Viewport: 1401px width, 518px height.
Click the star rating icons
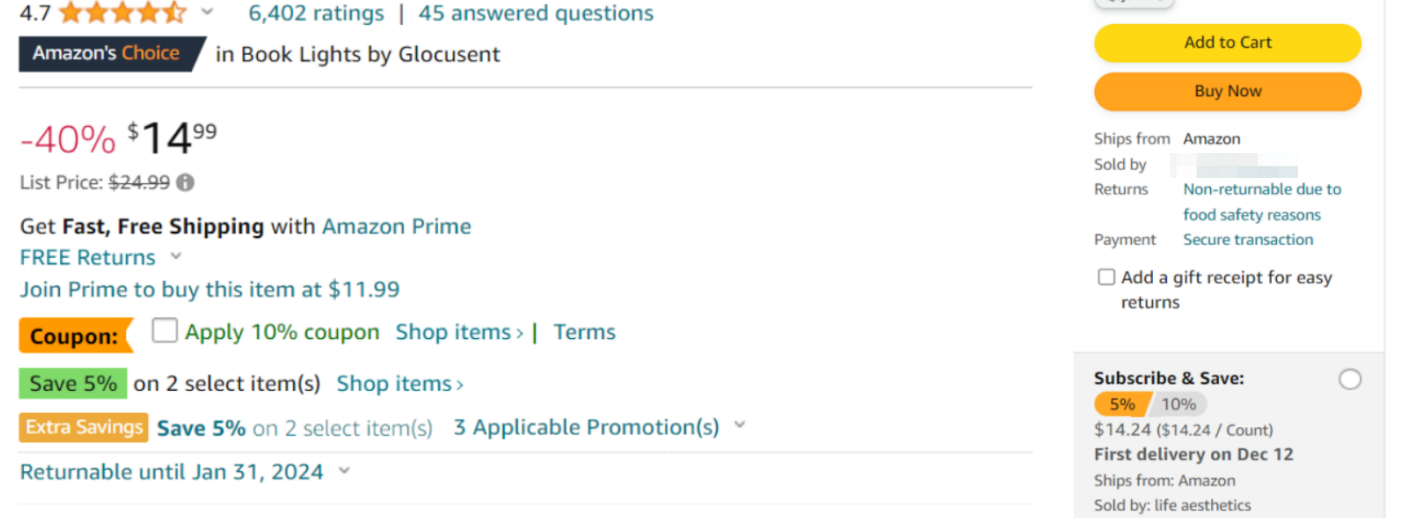123,13
